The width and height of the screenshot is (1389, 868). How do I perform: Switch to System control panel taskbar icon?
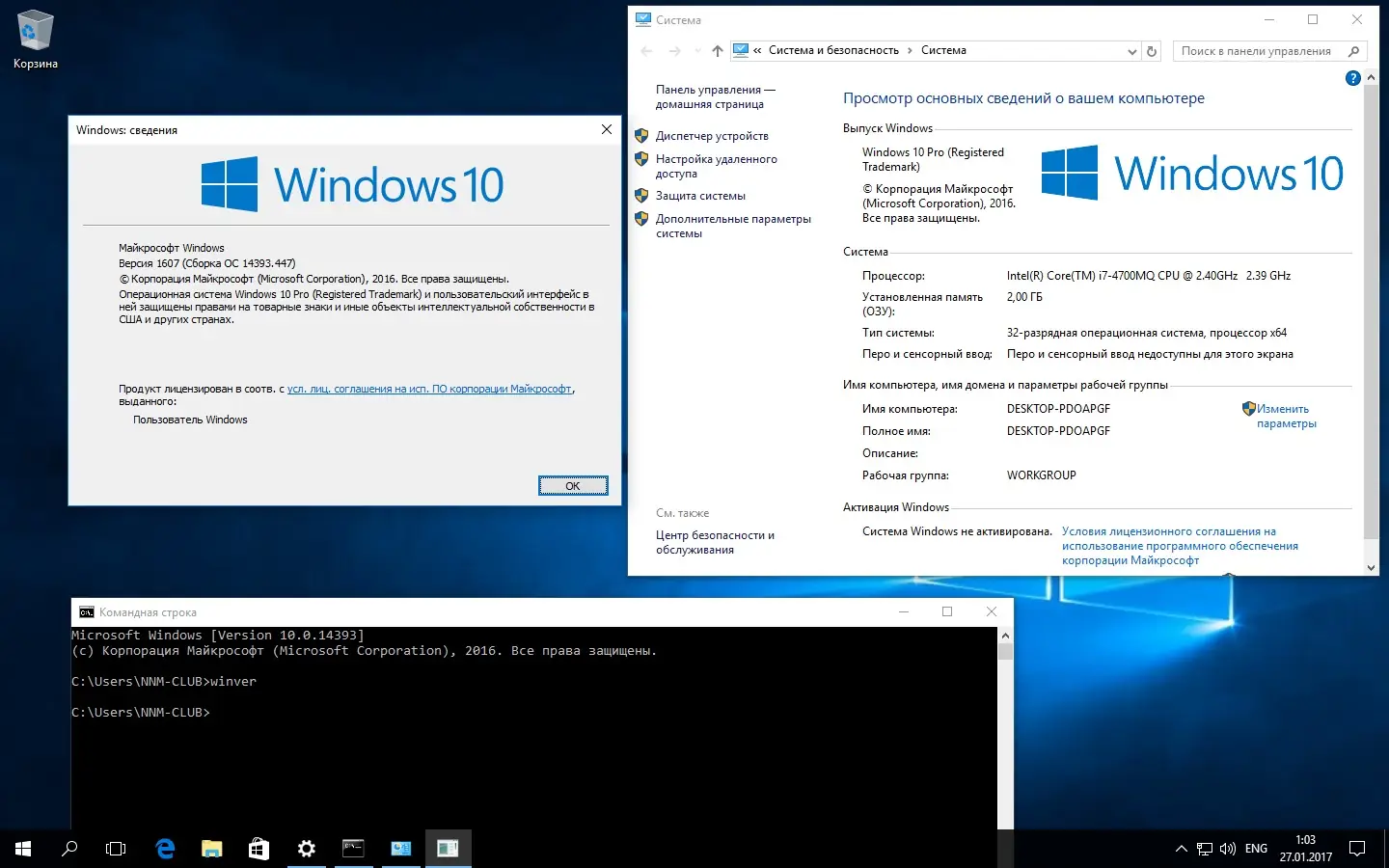click(x=400, y=849)
